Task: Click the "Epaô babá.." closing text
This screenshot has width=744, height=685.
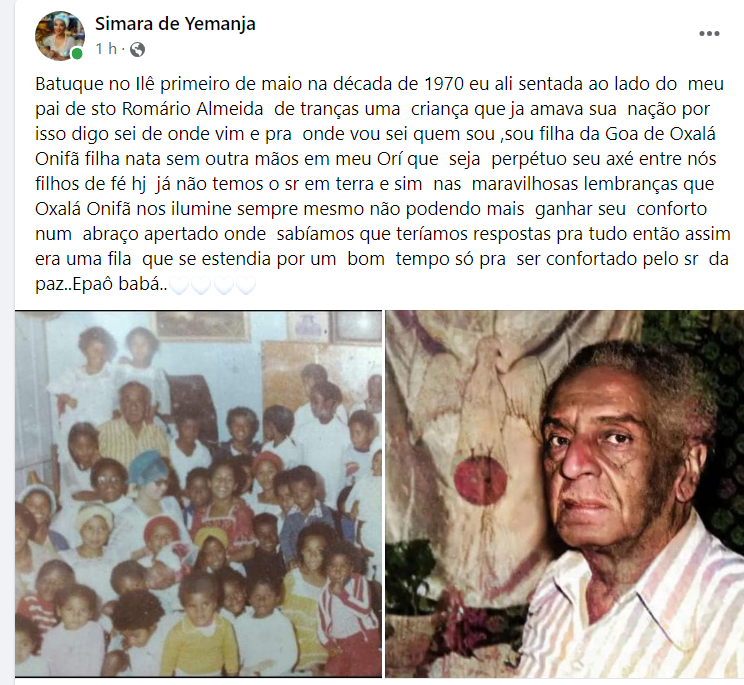Action: [x=101, y=284]
